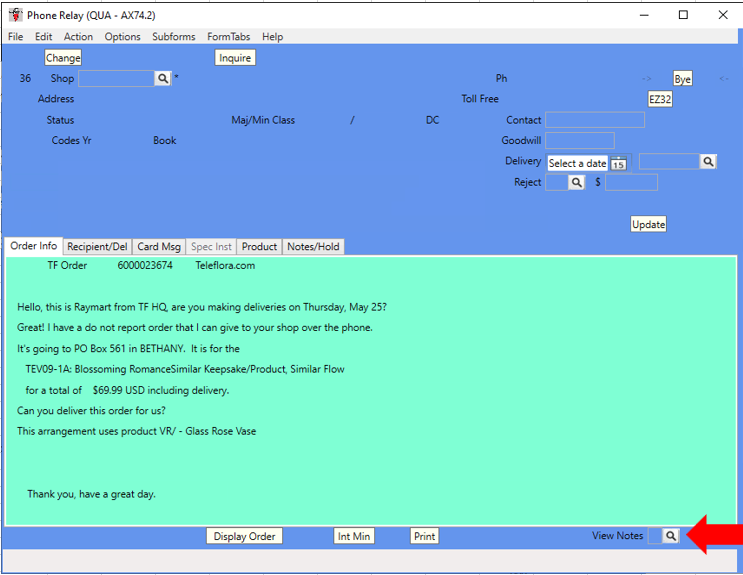Click the View Notes magnifier icon
The image size is (743, 575).
[671, 536]
